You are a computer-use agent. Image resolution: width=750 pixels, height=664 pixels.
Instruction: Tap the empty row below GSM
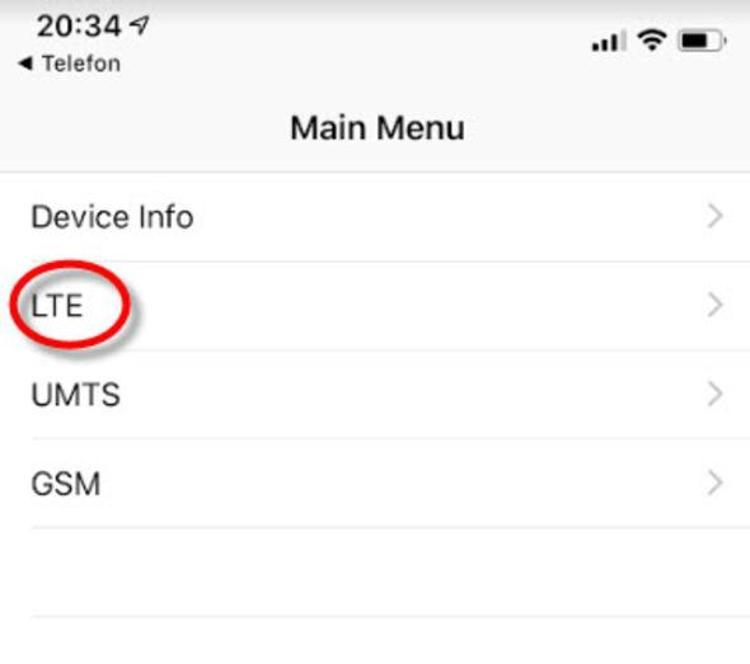tap(375, 572)
